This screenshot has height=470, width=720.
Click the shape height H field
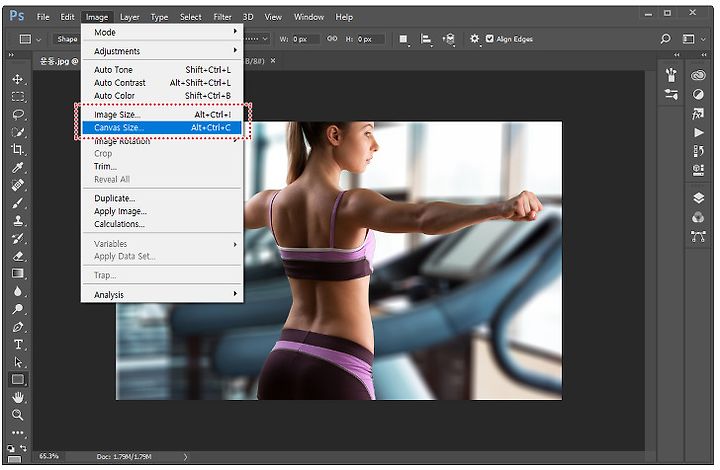coord(370,39)
